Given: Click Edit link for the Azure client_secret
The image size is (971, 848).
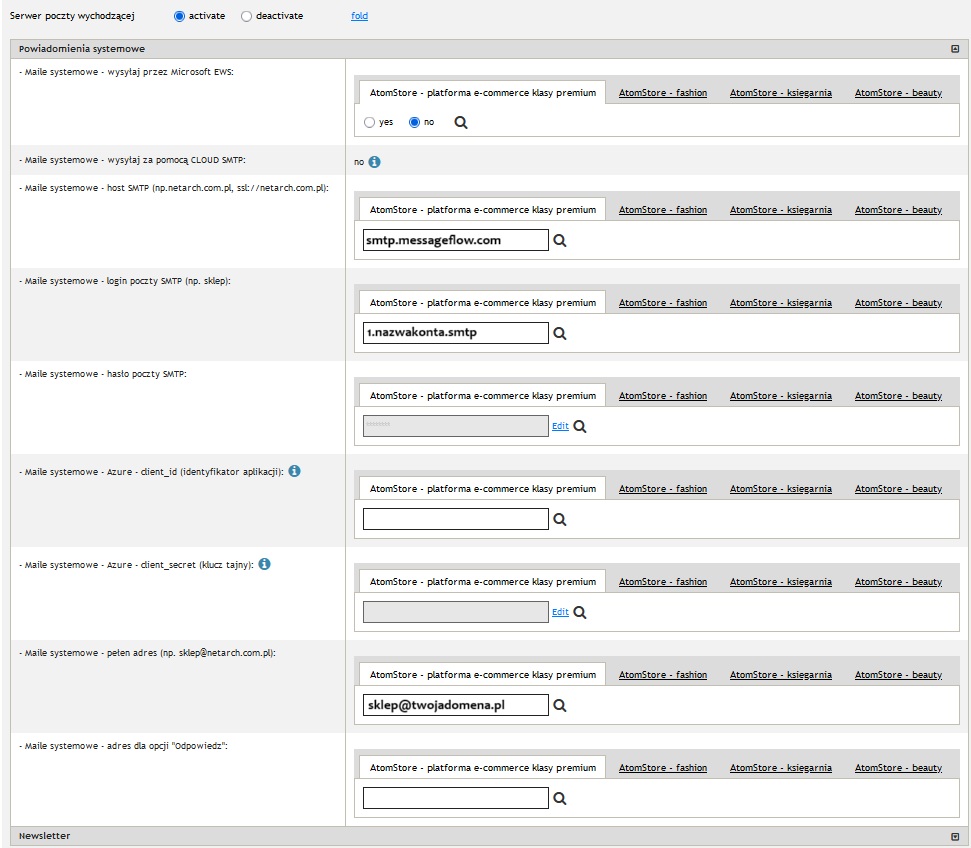Looking at the screenshot, I should click(560, 612).
